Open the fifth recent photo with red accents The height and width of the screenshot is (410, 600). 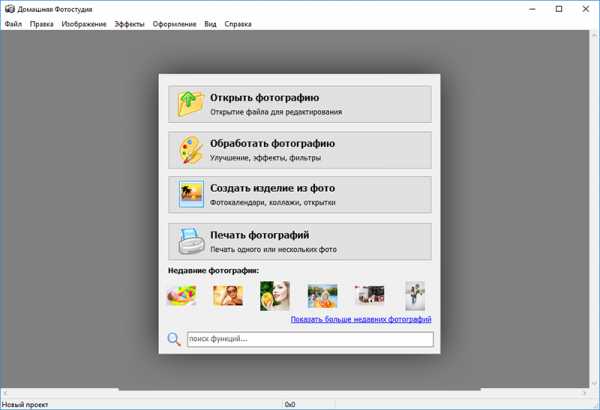tap(369, 295)
